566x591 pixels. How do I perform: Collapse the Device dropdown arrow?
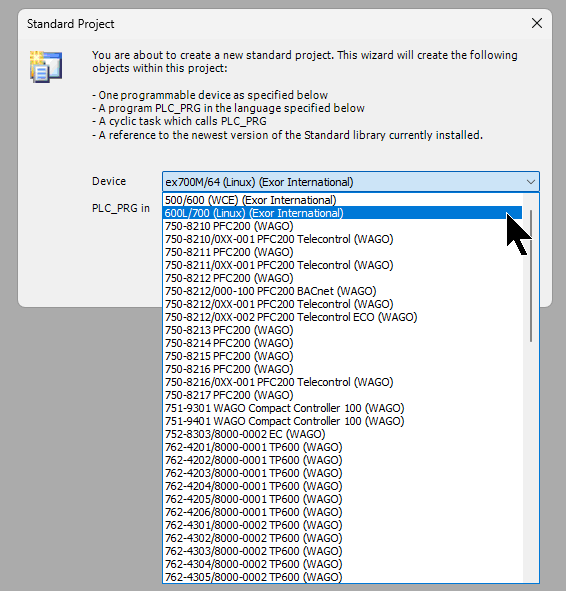point(531,182)
